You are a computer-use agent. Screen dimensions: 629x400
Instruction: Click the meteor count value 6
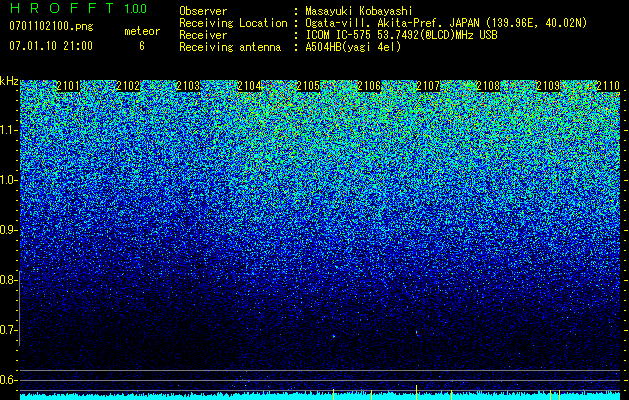coord(142,46)
